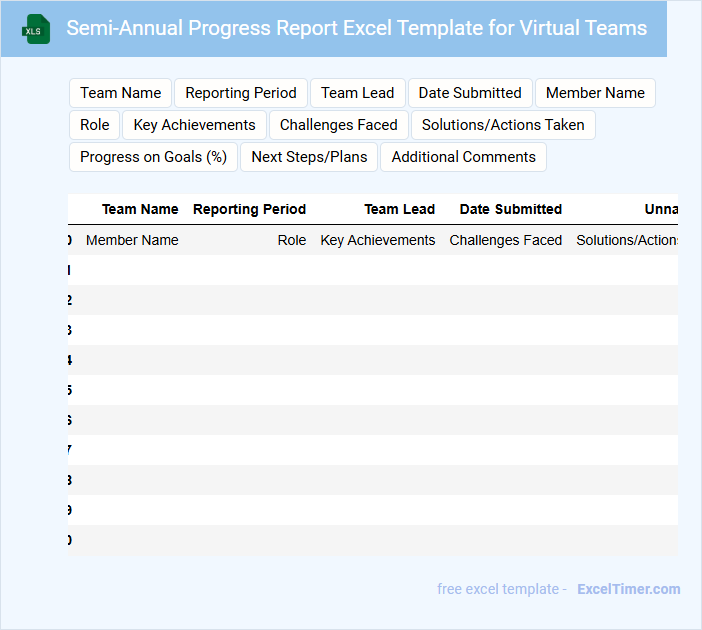Viewport: 702px width, 630px height.
Task: Click the bold Date Submitted column header
Action: point(510,210)
